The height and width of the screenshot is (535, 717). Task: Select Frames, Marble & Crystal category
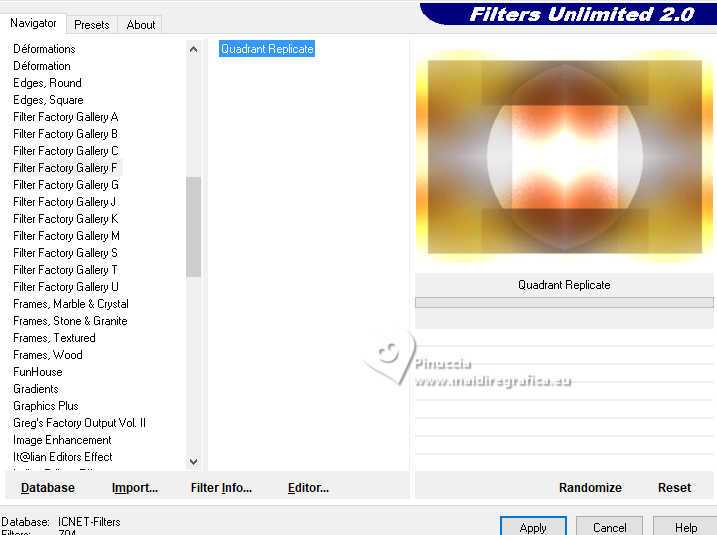pos(71,304)
